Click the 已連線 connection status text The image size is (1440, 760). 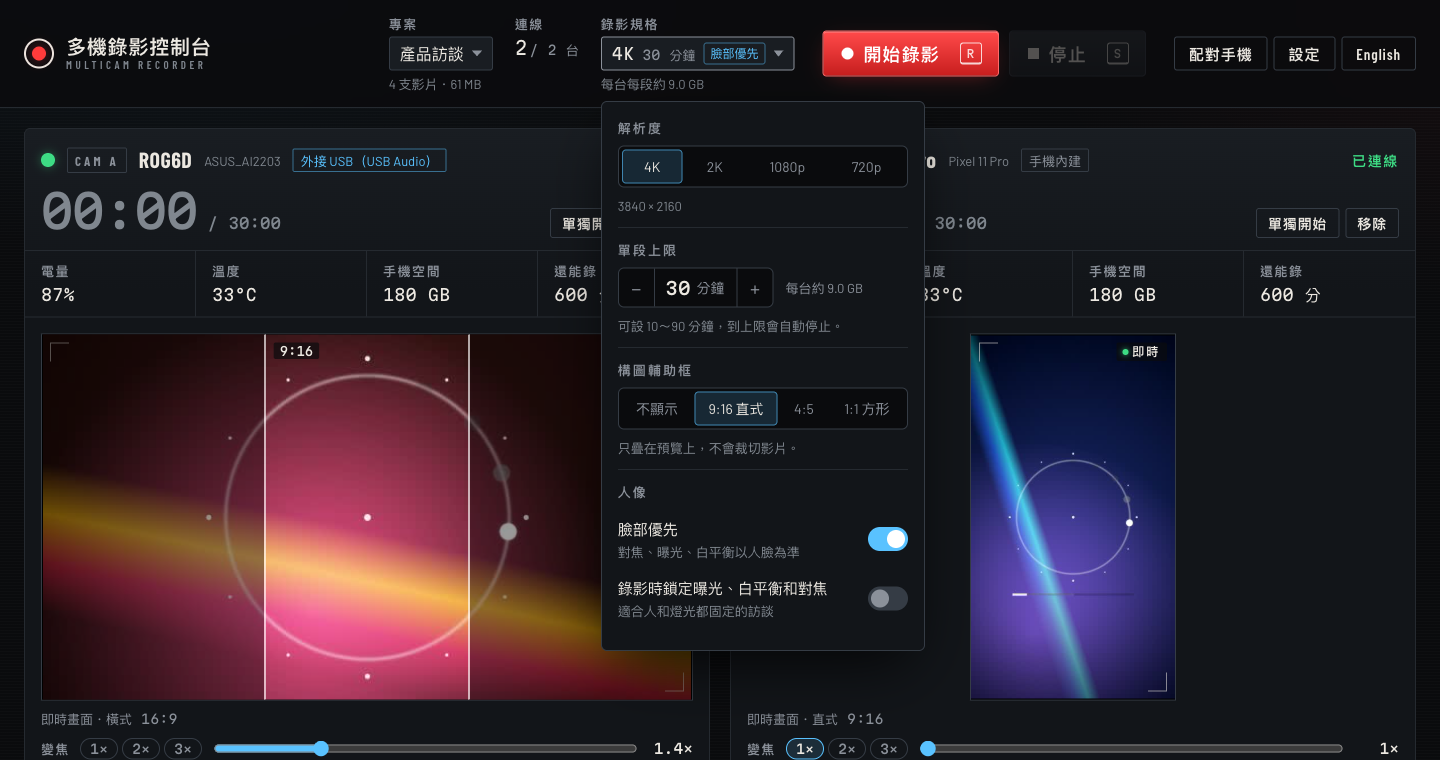tap(1375, 160)
